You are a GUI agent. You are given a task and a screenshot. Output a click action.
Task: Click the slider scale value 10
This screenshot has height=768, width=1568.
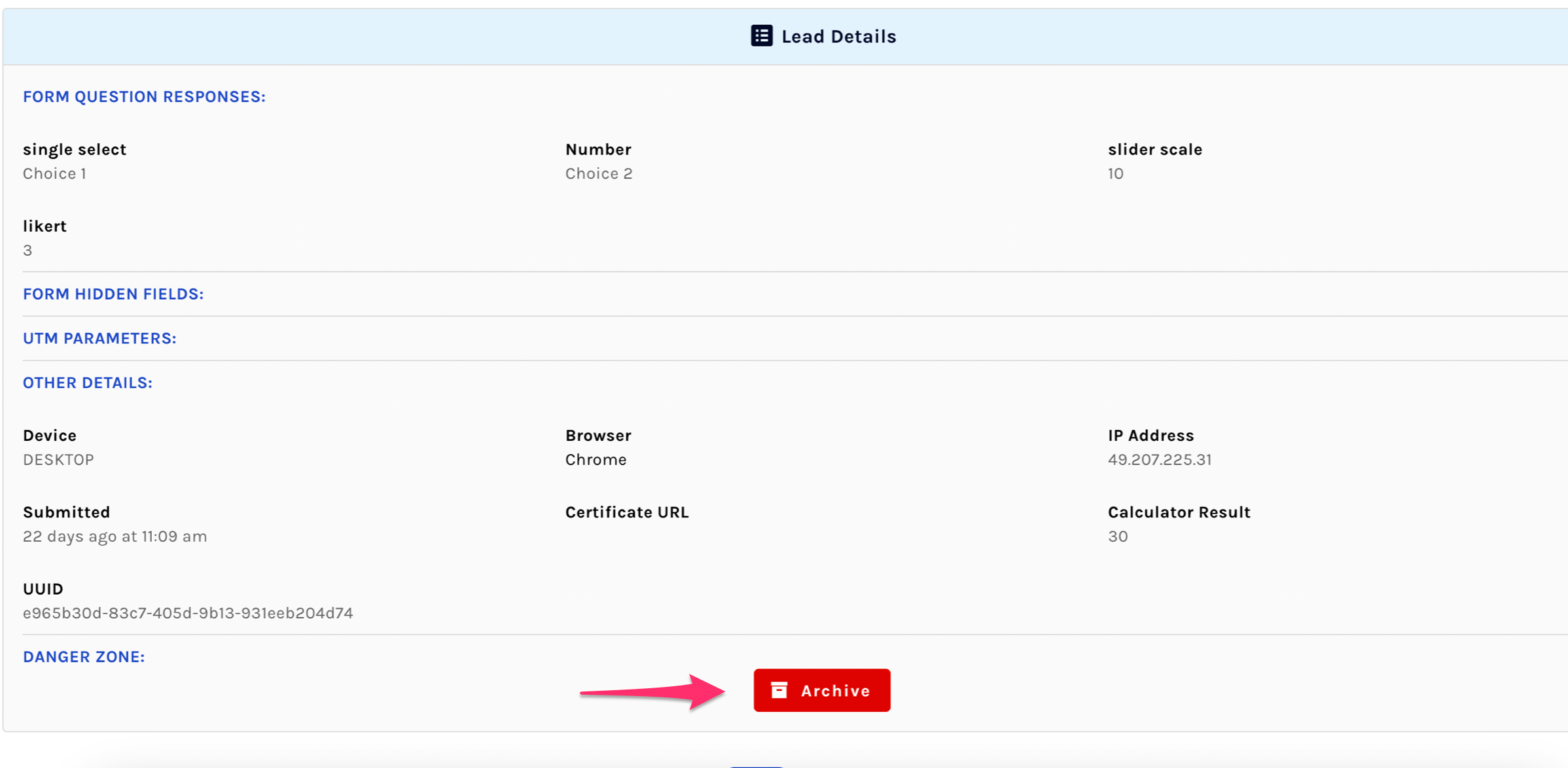(1115, 174)
